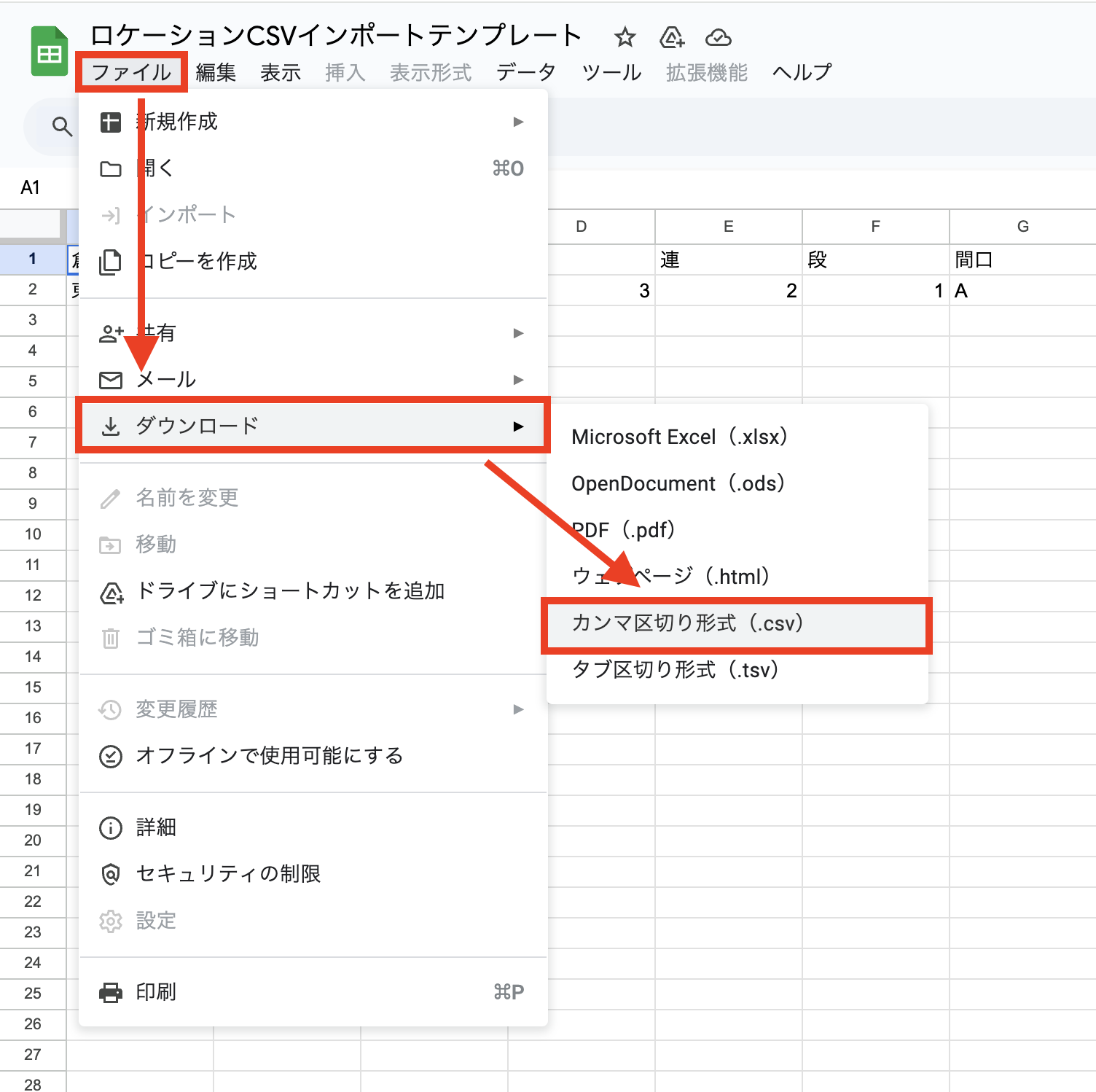This screenshot has width=1096, height=1092.
Task: Select カンマ区切り形式 (.csv) download option
Action: 687,623
